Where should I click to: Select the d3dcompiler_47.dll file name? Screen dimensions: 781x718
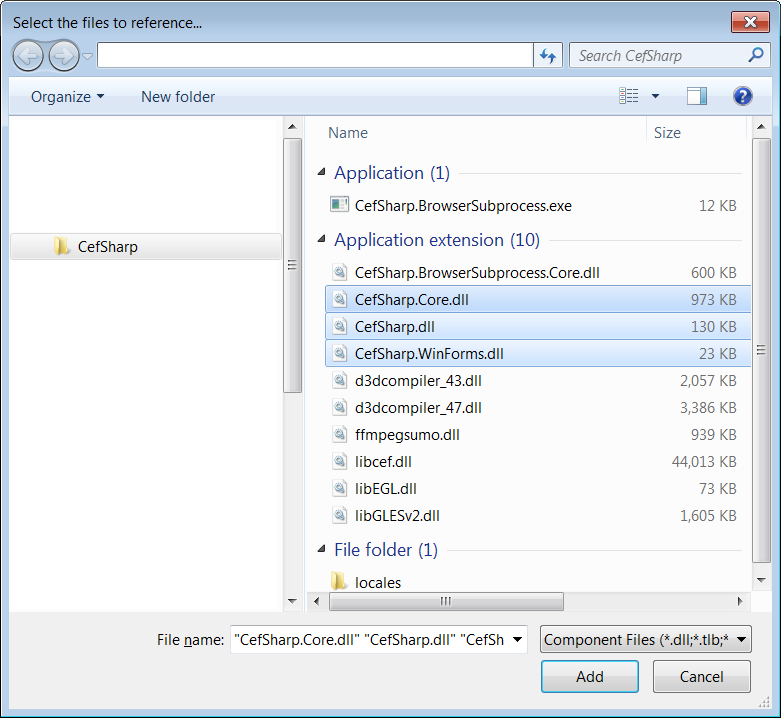(418, 408)
